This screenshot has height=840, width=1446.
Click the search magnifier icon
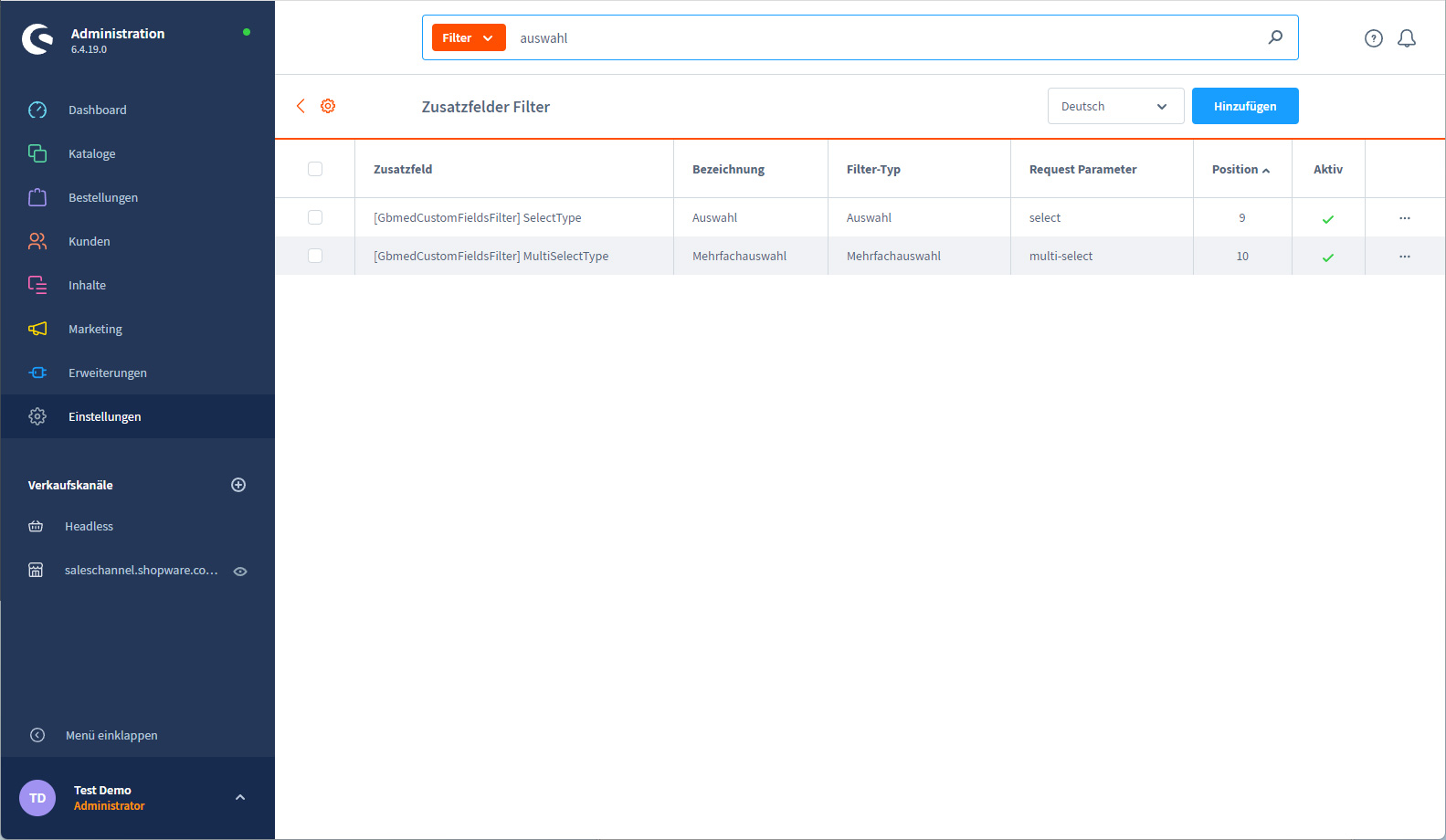[1275, 37]
